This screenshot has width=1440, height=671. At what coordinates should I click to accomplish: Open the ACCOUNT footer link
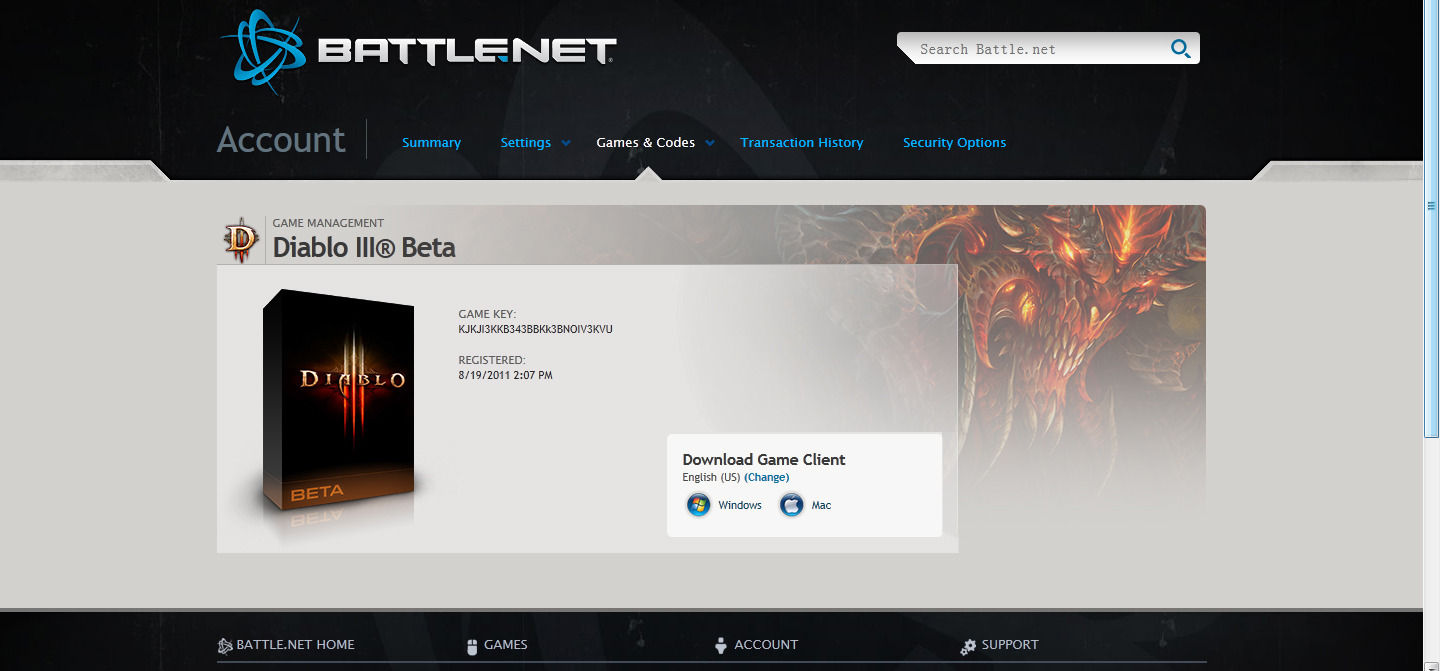(x=766, y=645)
